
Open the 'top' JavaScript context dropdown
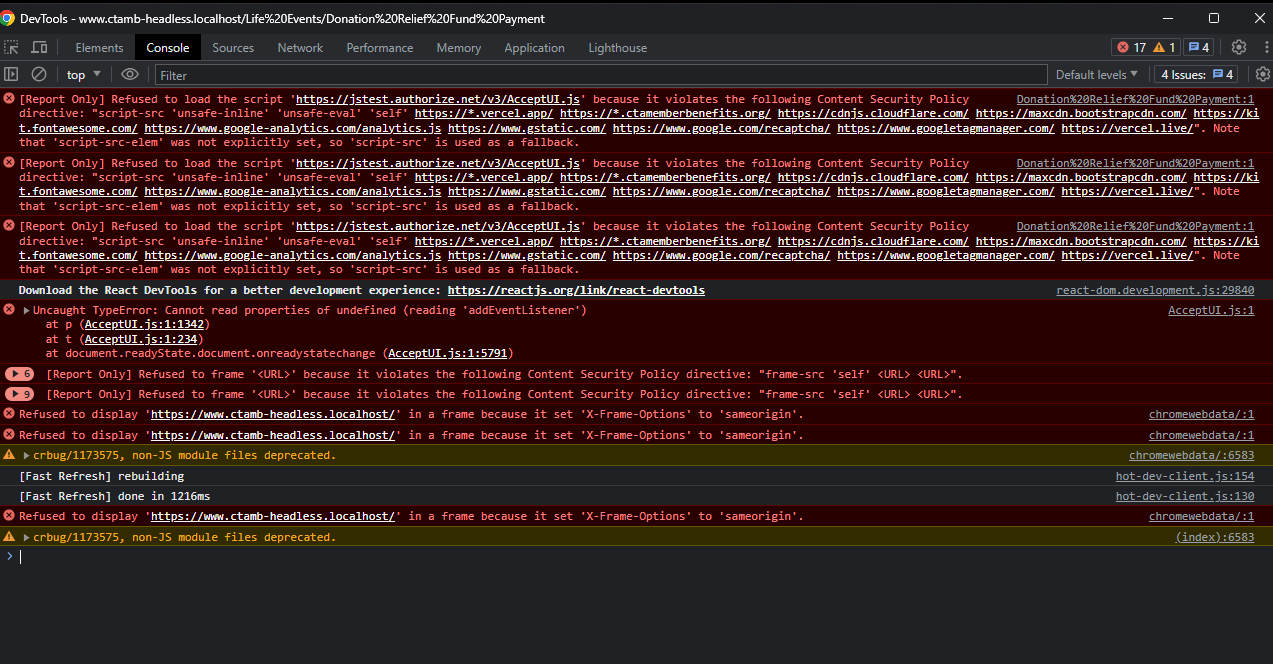tap(84, 74)
